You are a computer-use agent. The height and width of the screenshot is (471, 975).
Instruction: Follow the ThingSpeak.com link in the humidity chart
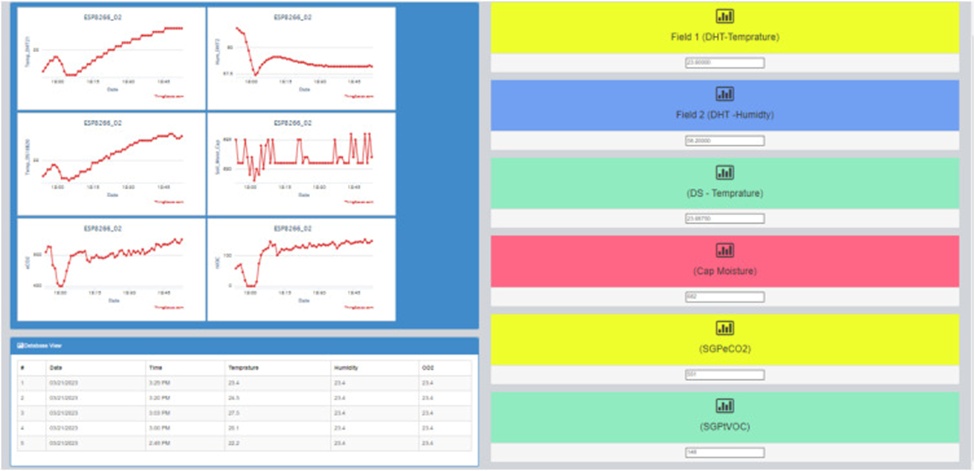[358, 96]
